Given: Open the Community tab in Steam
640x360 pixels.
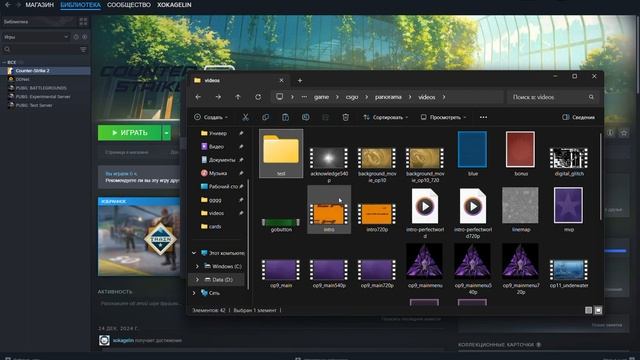Looking at the screenshot, I should [x=129, y=5].
